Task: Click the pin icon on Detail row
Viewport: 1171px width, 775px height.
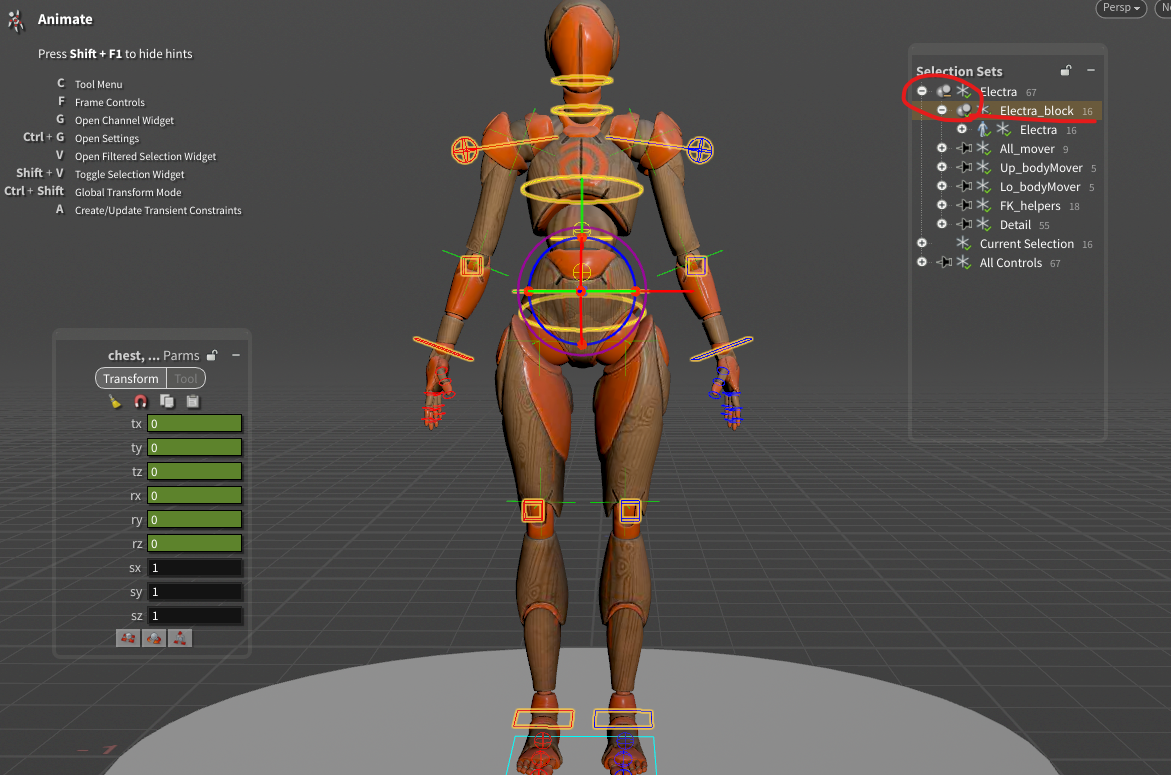Action: tap(964, 224)
